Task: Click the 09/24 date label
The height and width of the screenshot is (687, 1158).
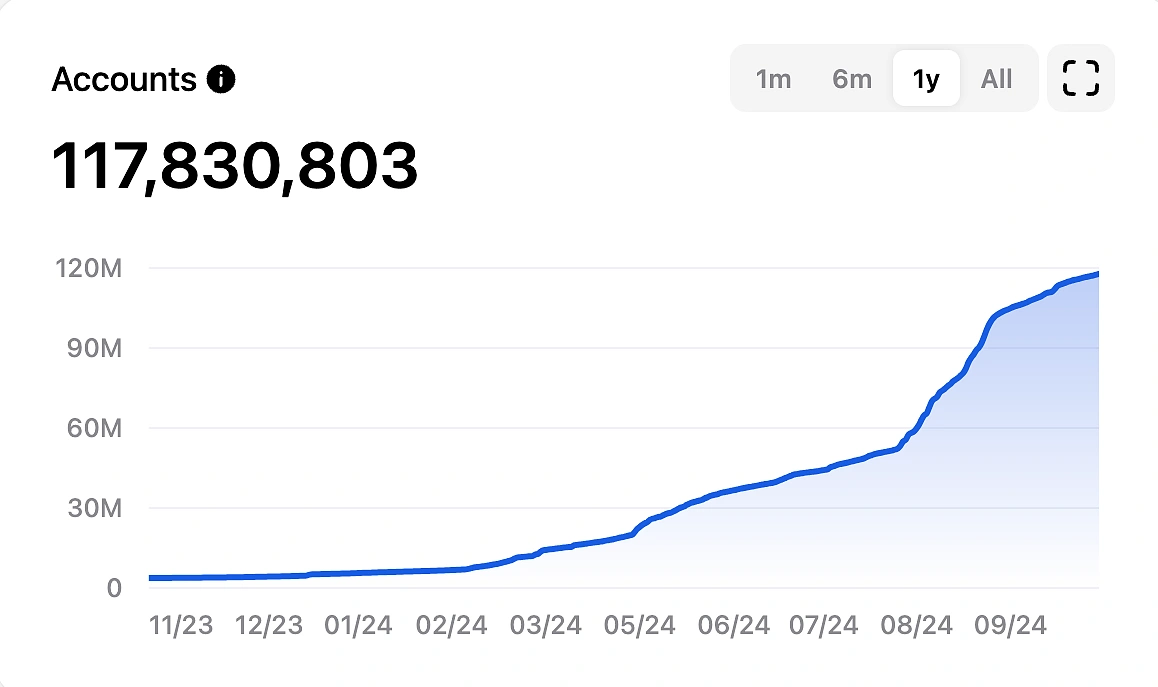Action: [1011, 626]
